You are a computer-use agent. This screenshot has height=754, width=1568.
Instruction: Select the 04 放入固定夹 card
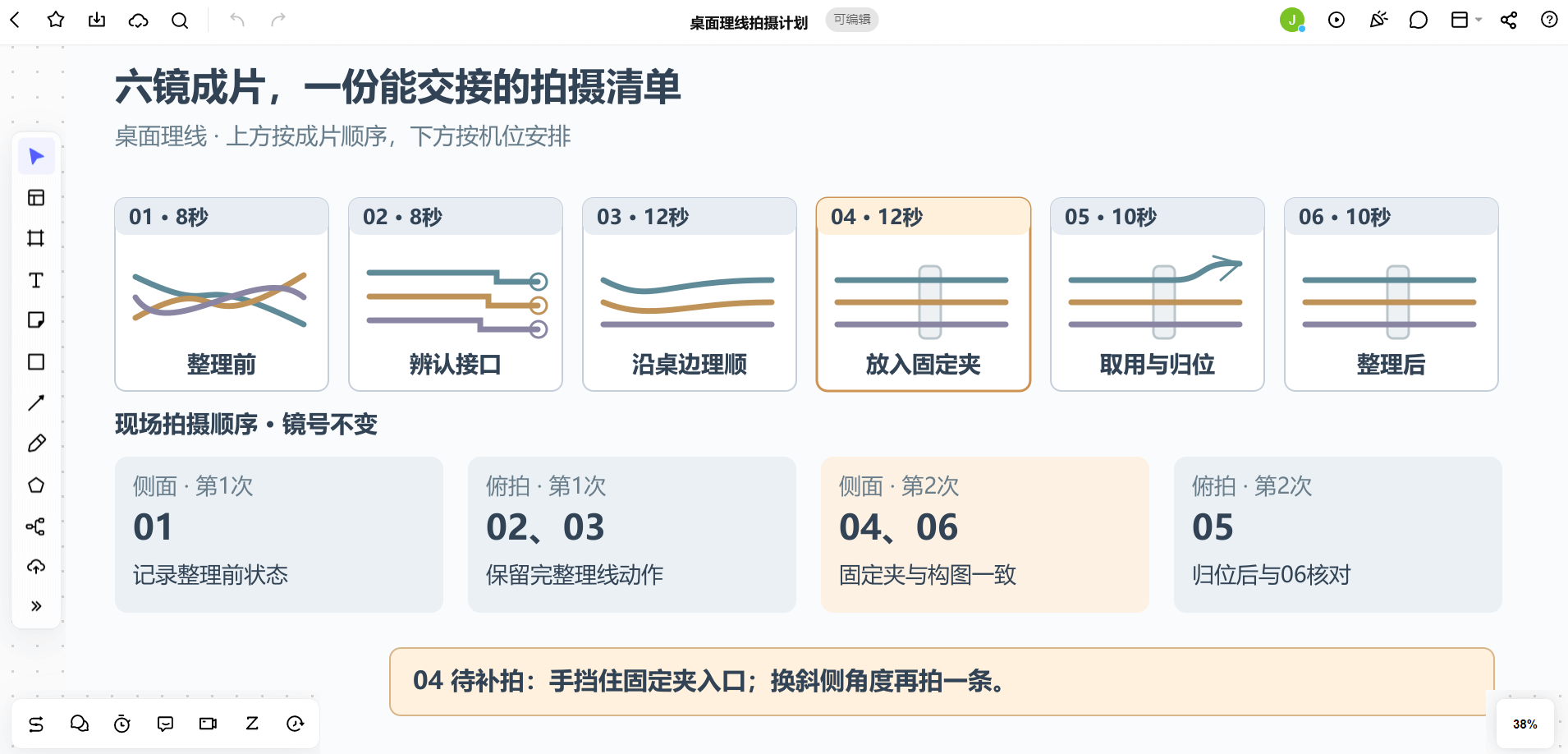[924, 294]
